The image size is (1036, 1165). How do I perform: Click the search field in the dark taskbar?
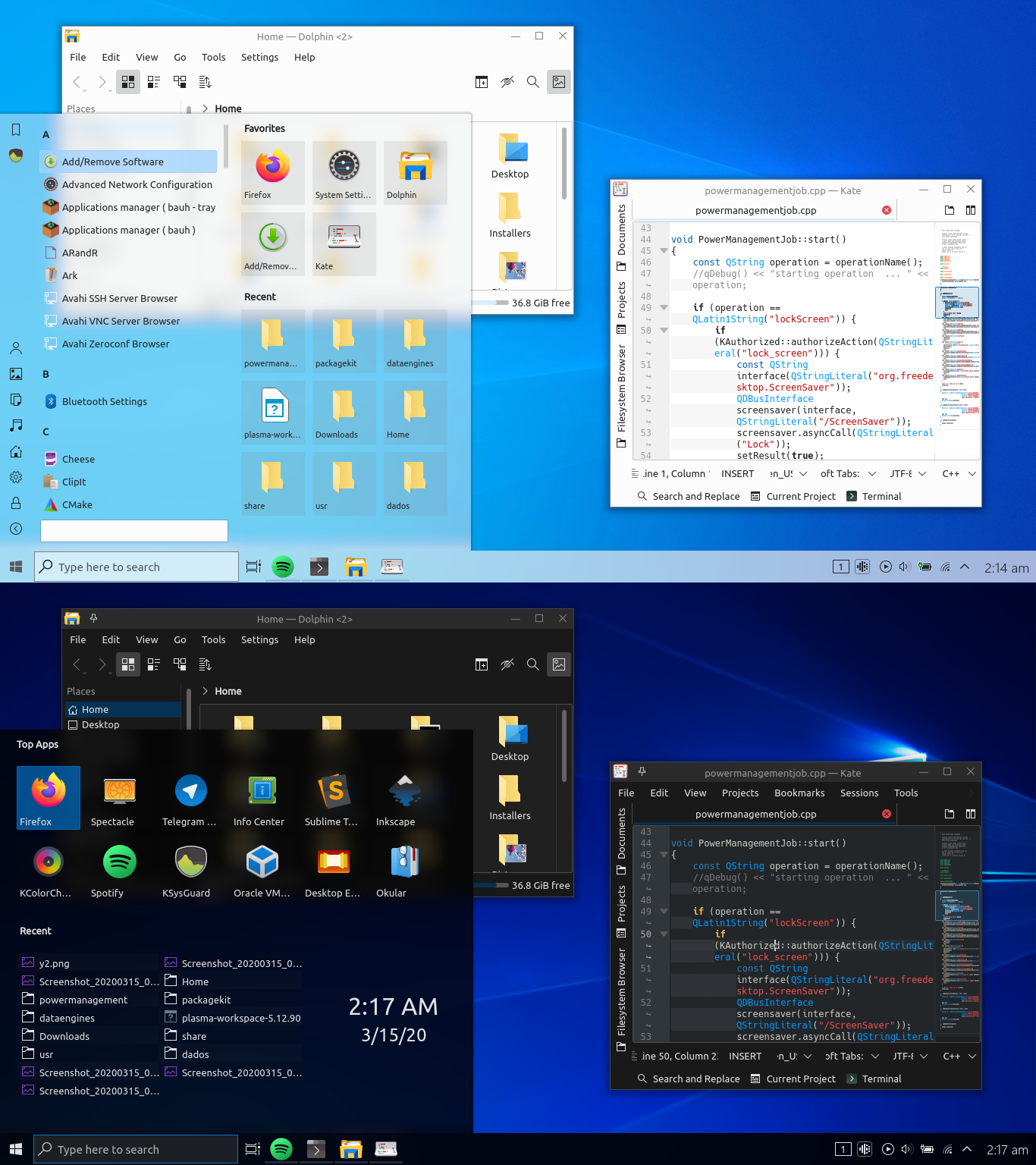[x=137, y=1149]
